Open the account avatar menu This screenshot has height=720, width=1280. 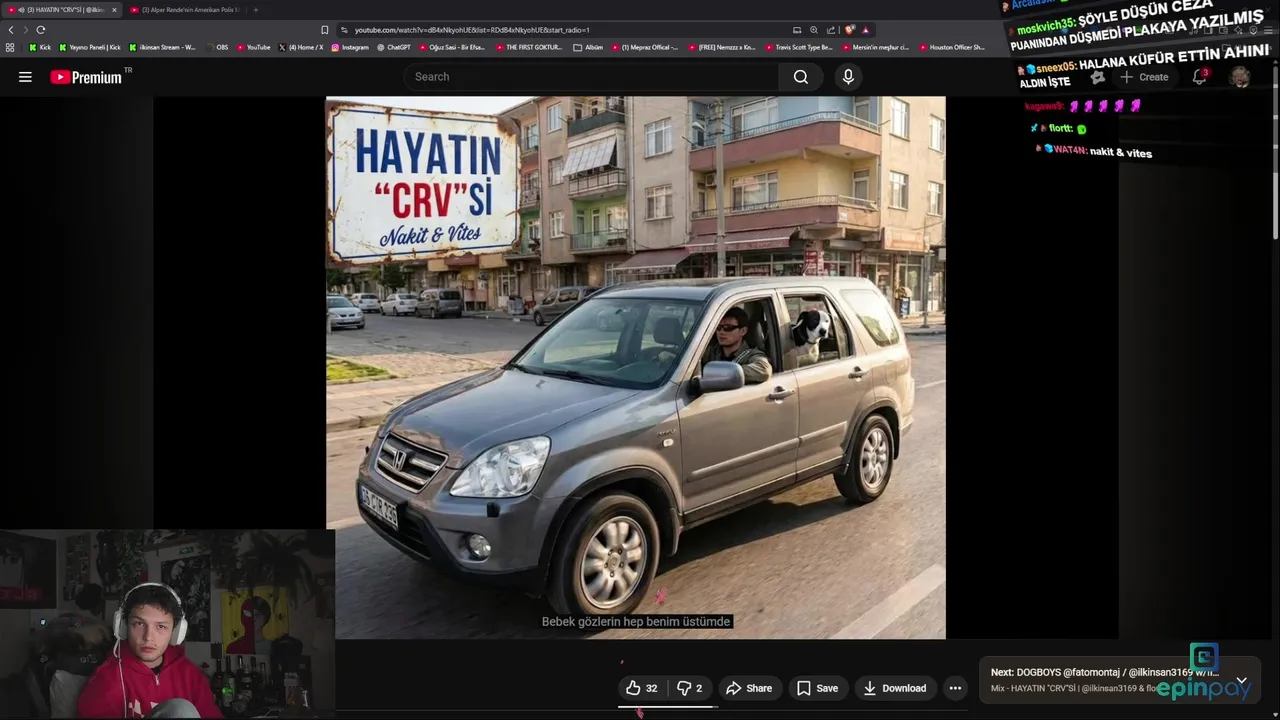coord(1240,77)
